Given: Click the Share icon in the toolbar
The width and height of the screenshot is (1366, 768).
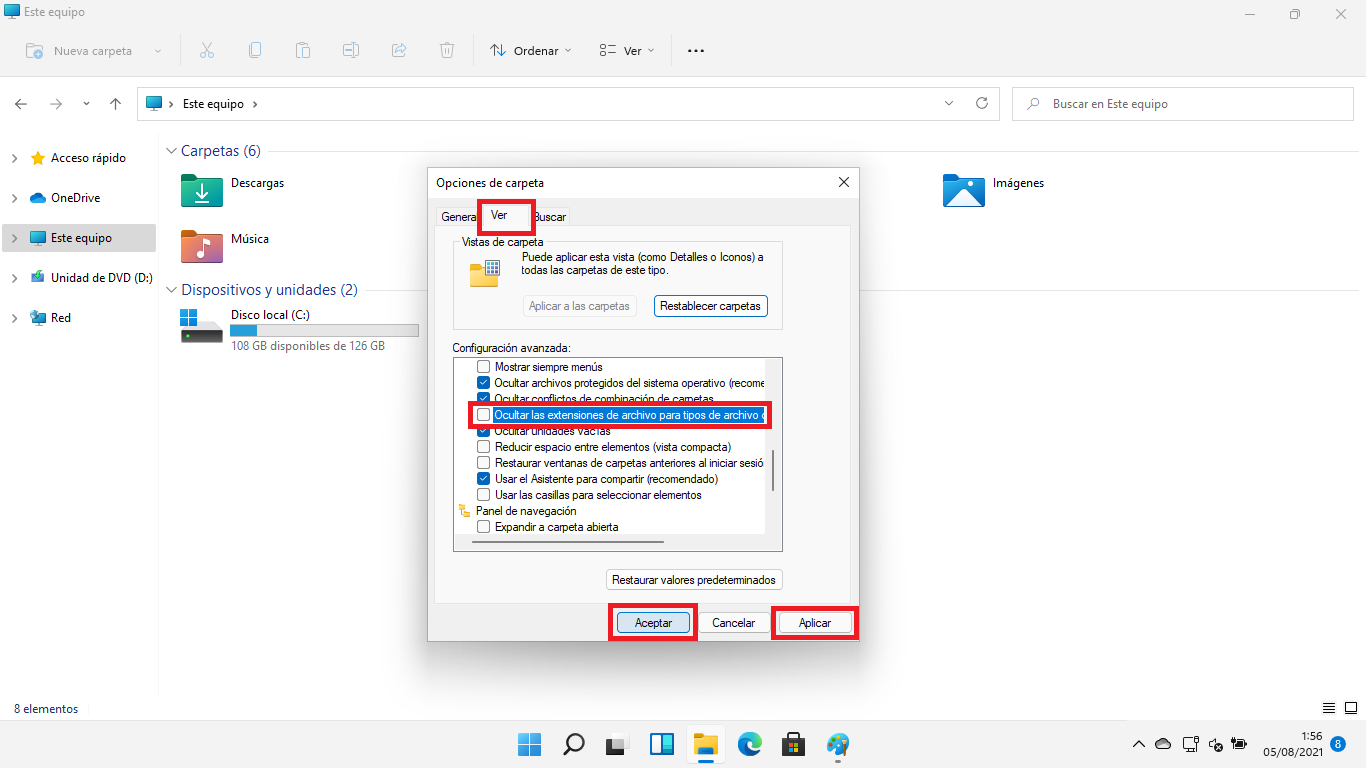Looking at the screenshot, I should [x=399, y=50].
